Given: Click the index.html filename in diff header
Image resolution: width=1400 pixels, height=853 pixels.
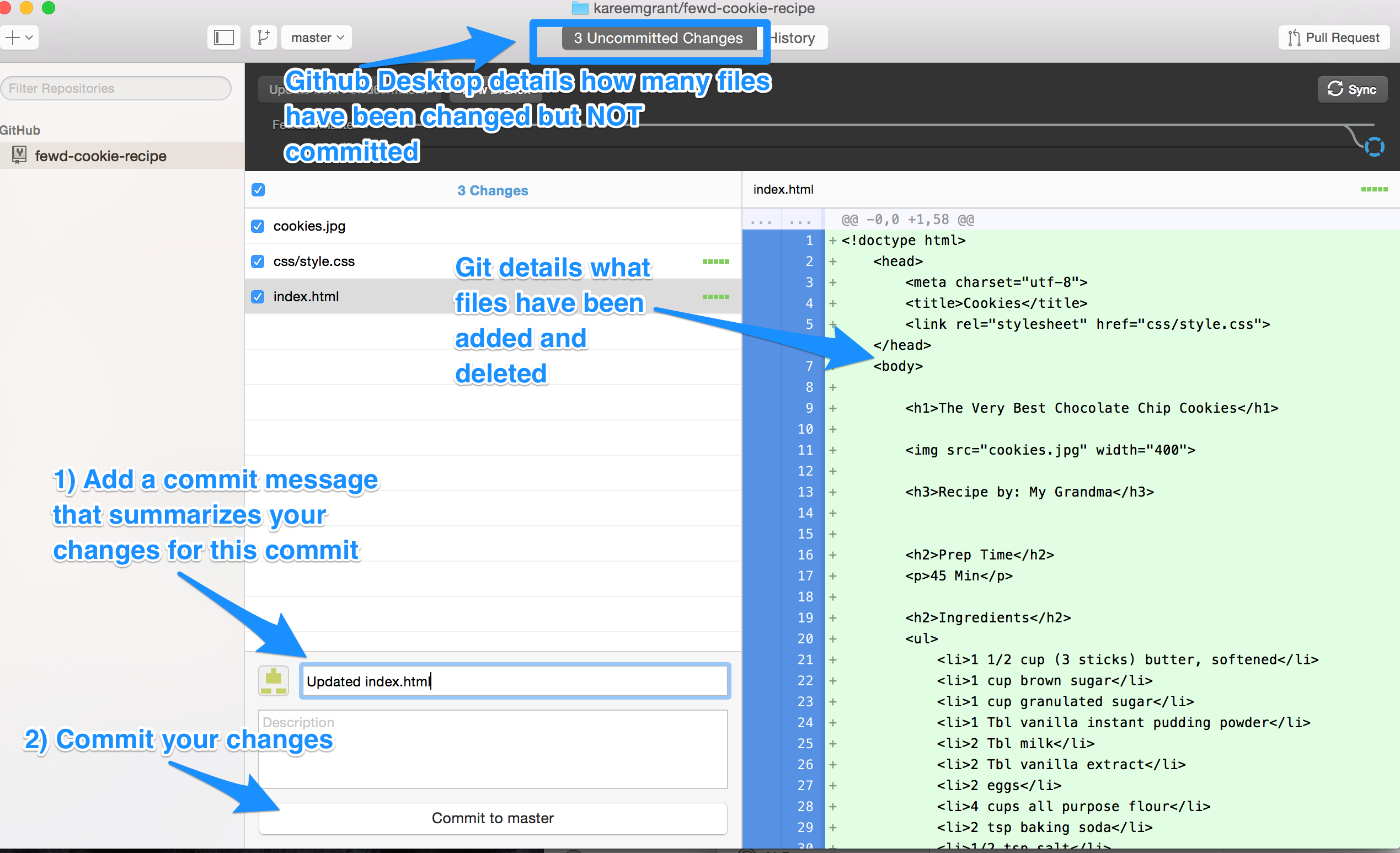Looking at the screenshot, I should 783,189.
